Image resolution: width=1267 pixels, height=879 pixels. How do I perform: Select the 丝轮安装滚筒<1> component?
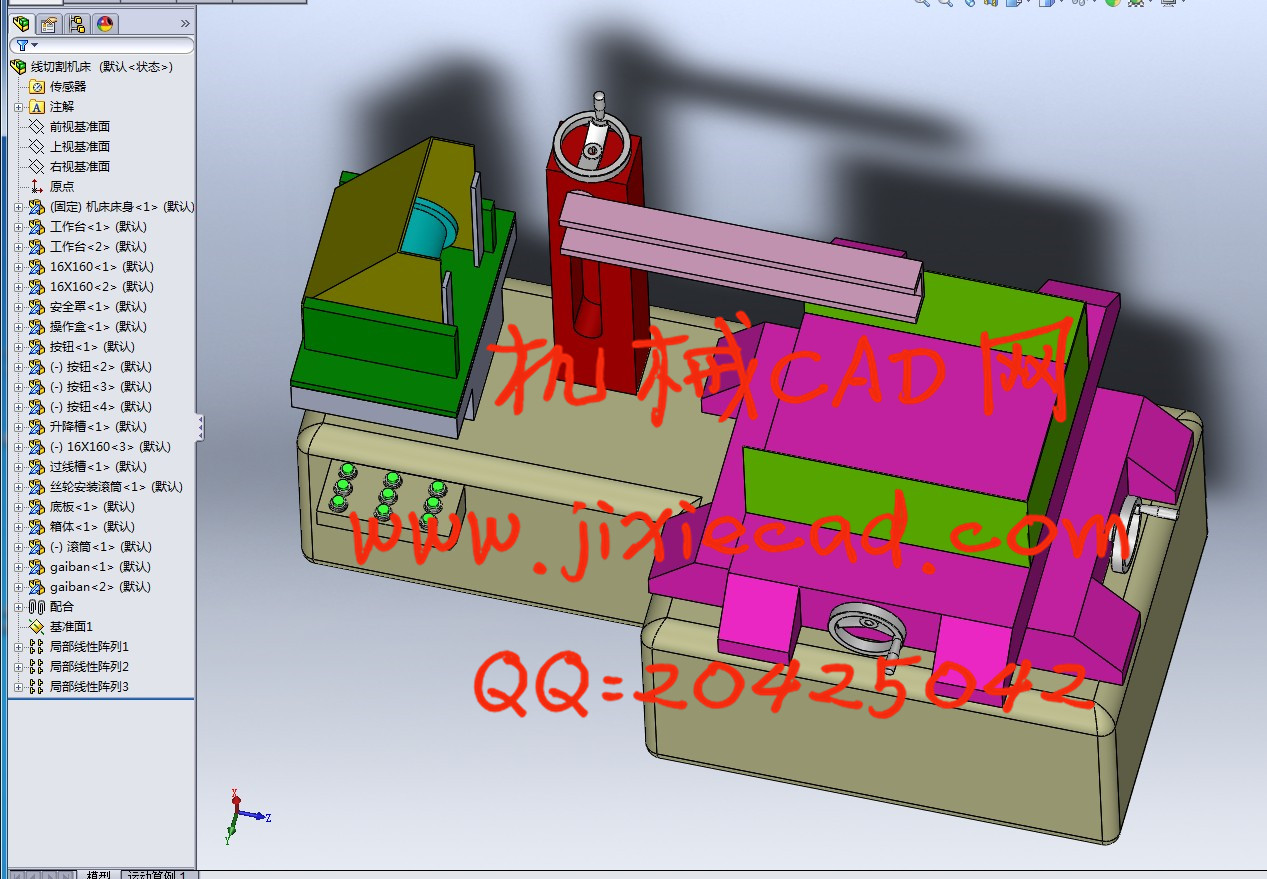[x=116, y=487]
